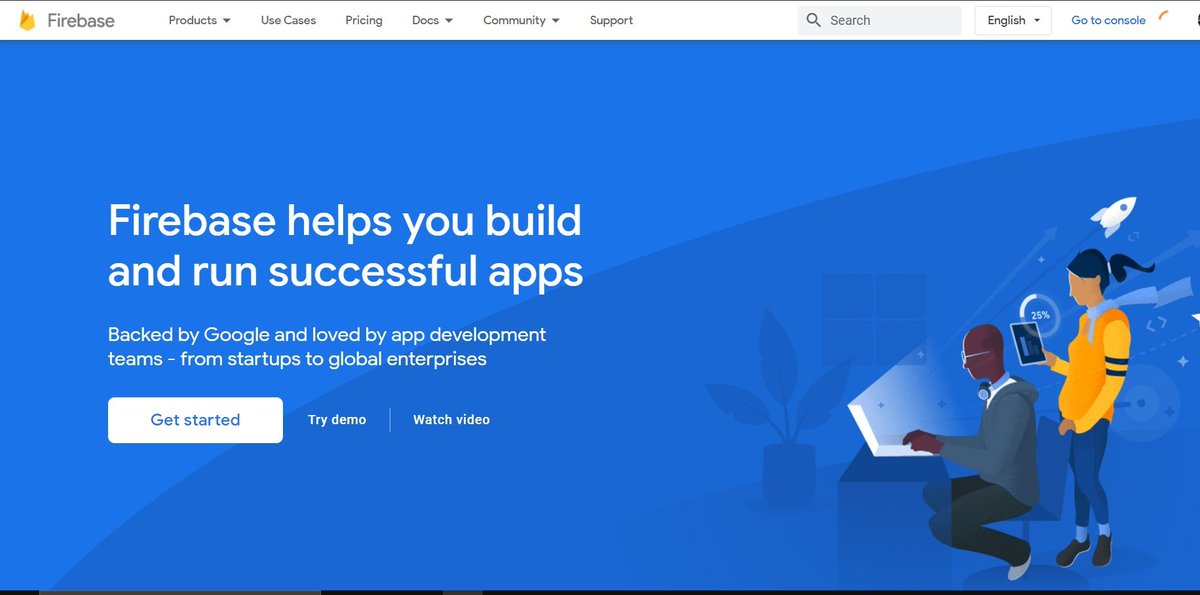
Task: Open the Pricing page from the navbar
Action: pos(363,20)
